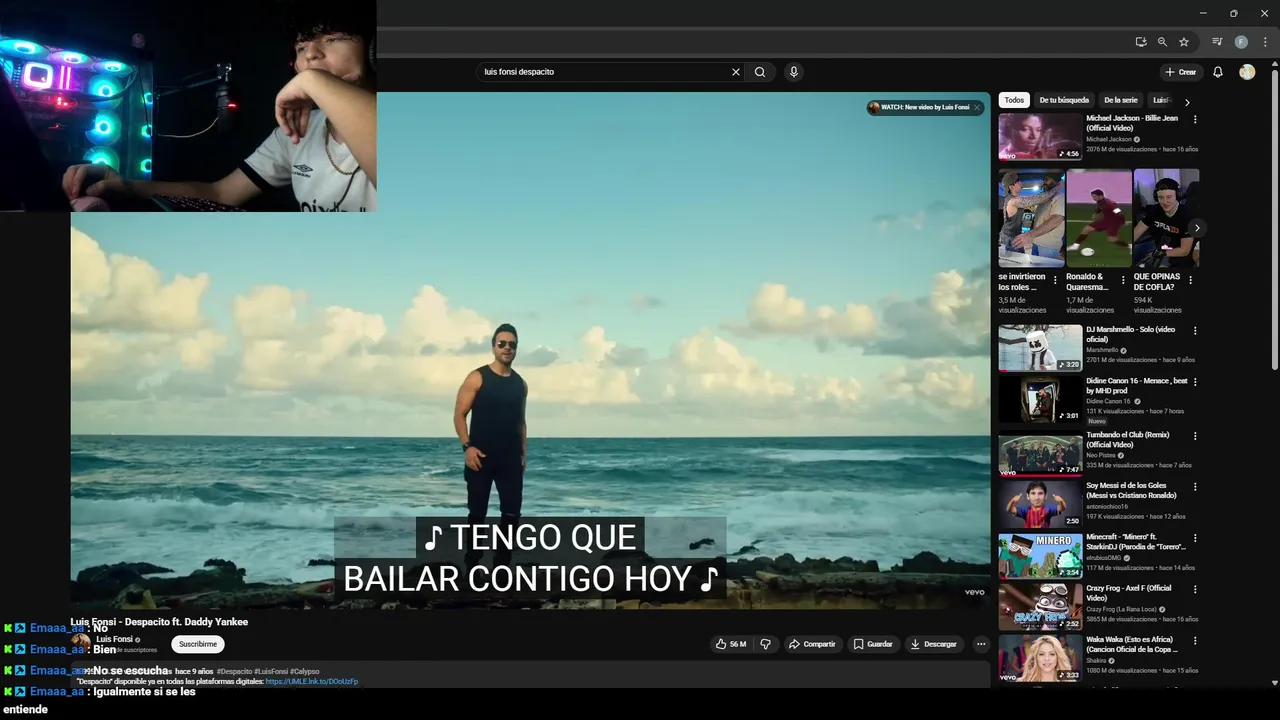Open Tumbando el Club (Remix) thumbnail
Image resolution: width=1280 pixels, height=720 pixels.
pos(1040,454)
